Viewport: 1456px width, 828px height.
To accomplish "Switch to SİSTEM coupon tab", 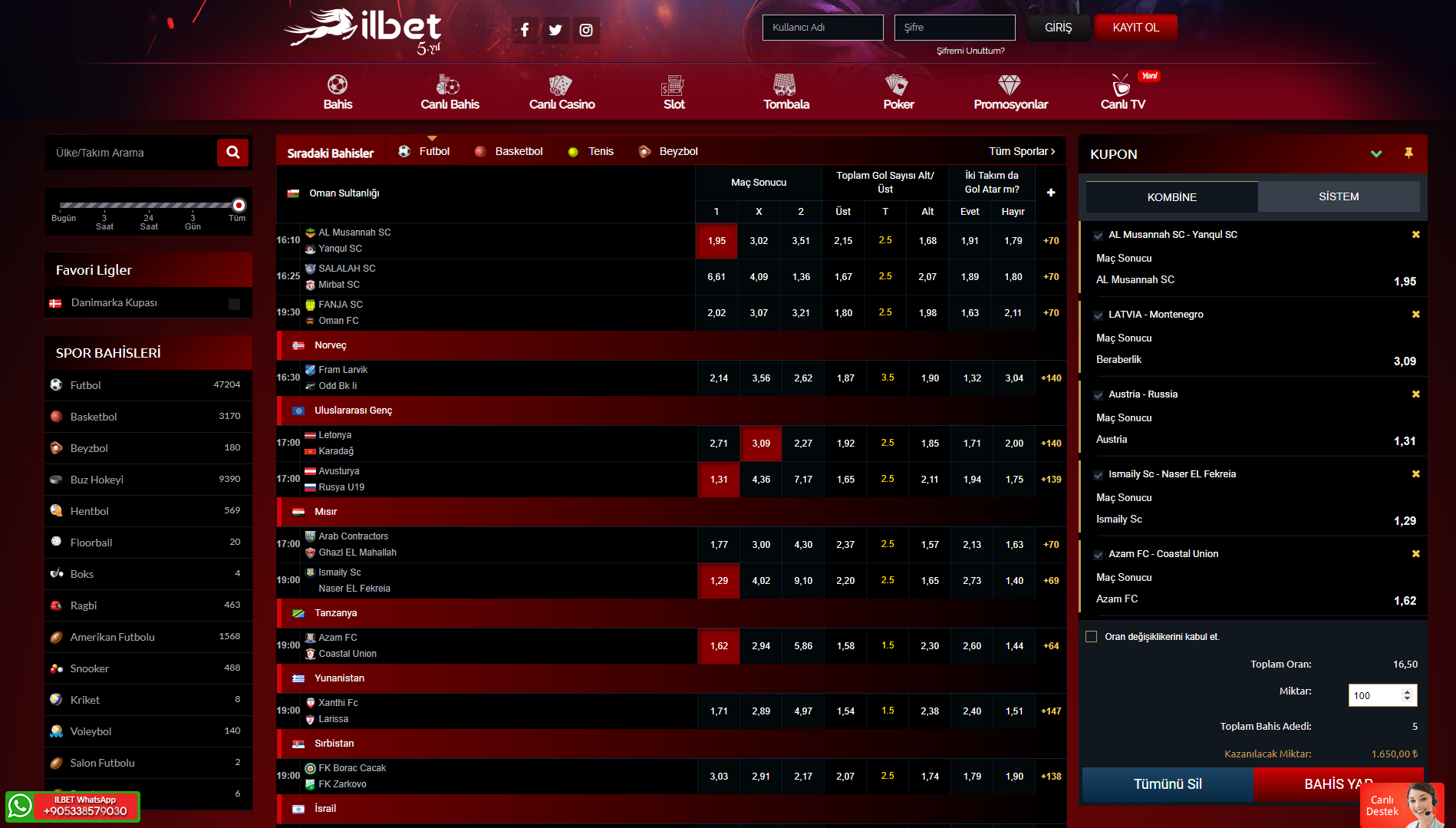I will (1338, 196).
